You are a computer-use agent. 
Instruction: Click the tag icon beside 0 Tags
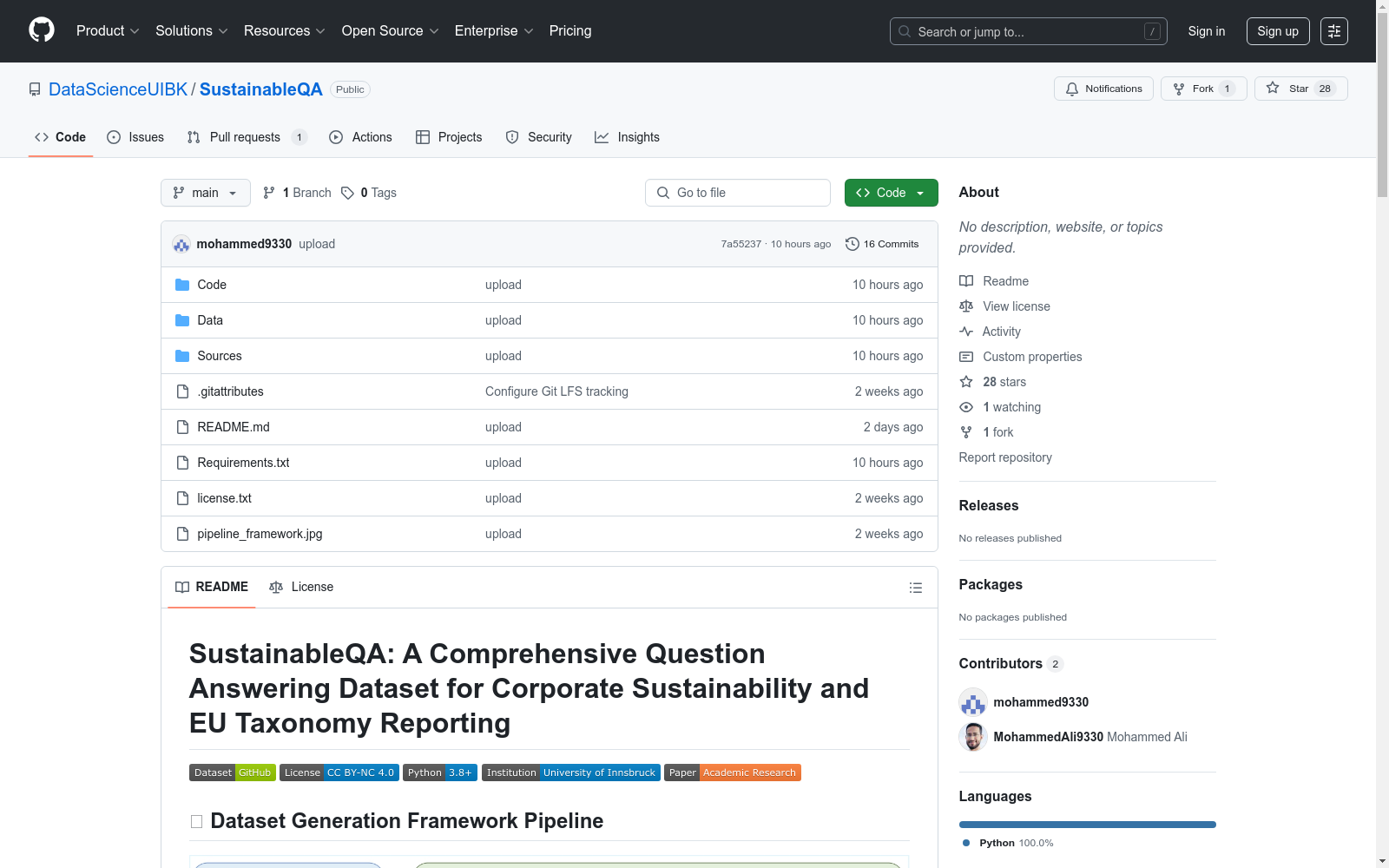coord(347,193)
